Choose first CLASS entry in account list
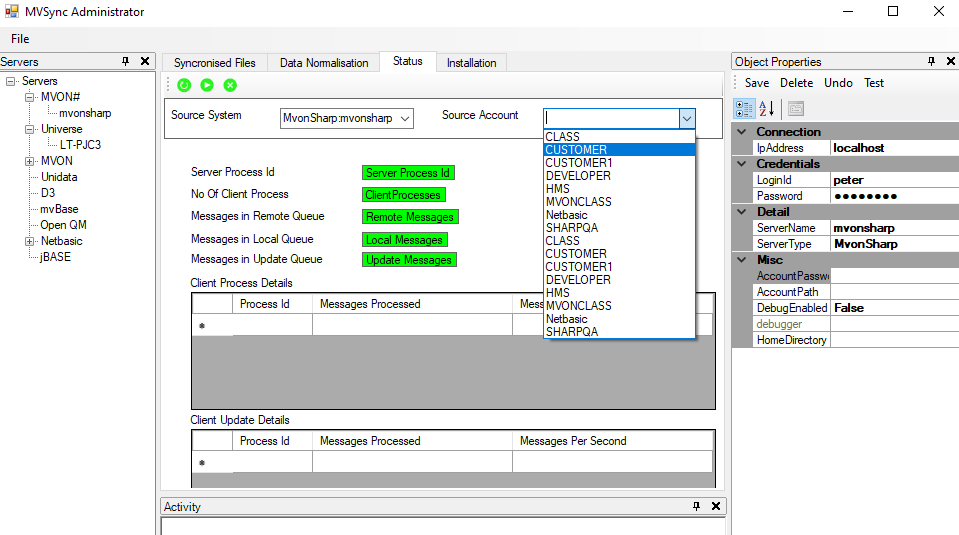Screen dimensions: 959x535 coord(620,137)
